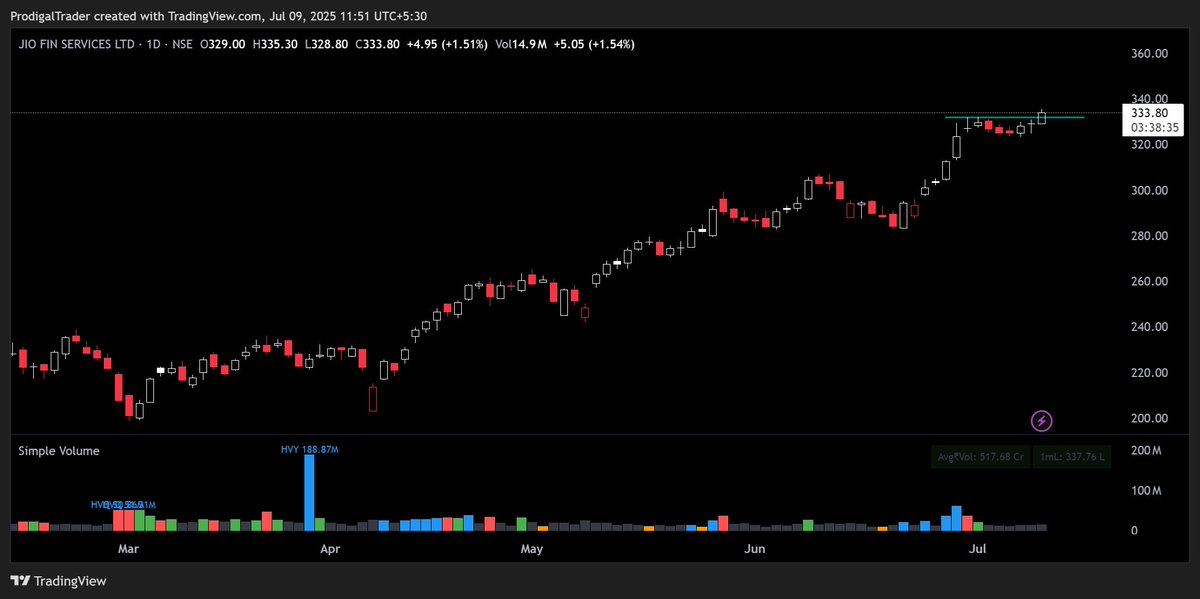Click the purple lightning bolt icon
1200x599 pixels.
tap(1042, 421)
